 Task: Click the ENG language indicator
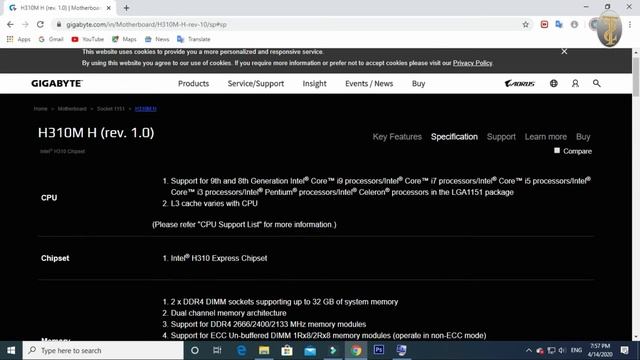point(576,350)
